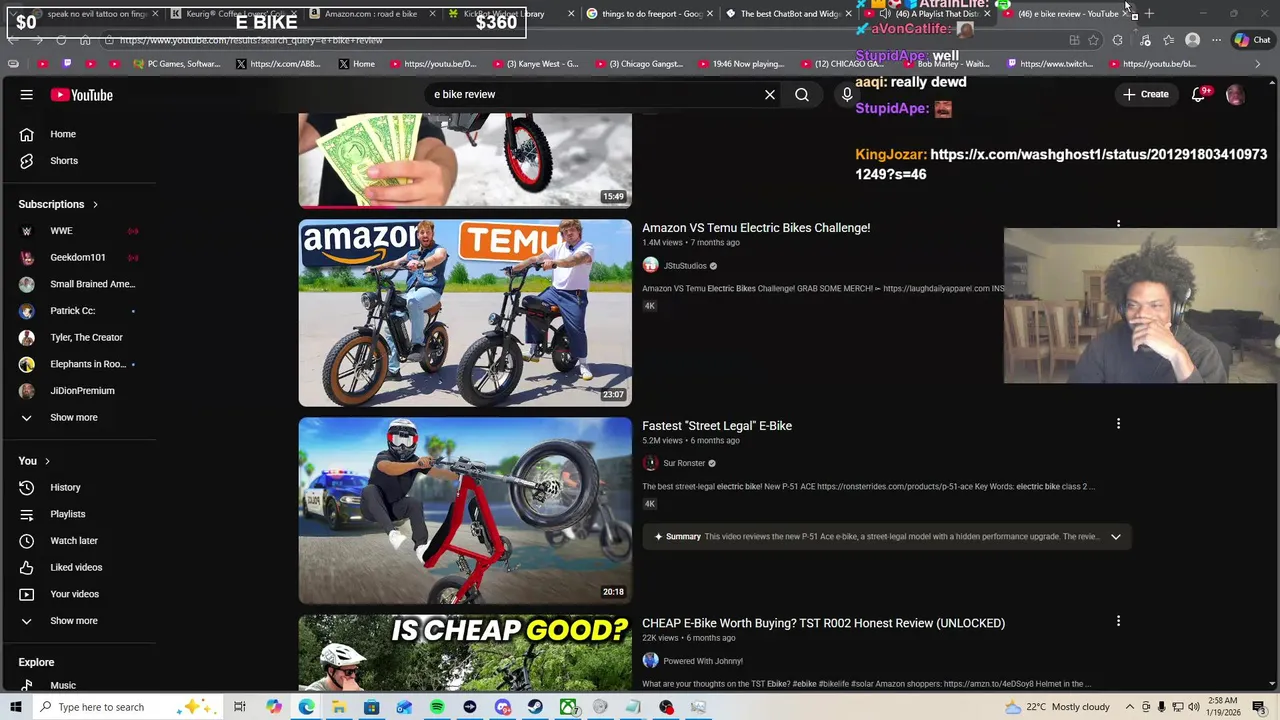Click the YouTube logo
This screenshot has height=720, width=1280.
click(82, 95)
